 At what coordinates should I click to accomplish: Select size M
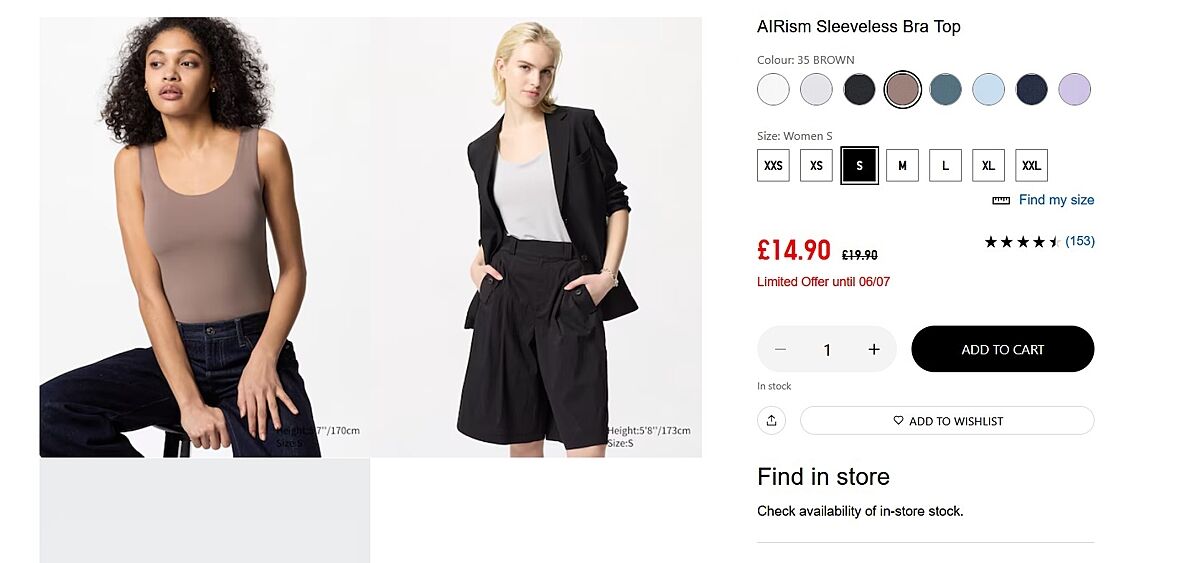(x=902, y=165)
